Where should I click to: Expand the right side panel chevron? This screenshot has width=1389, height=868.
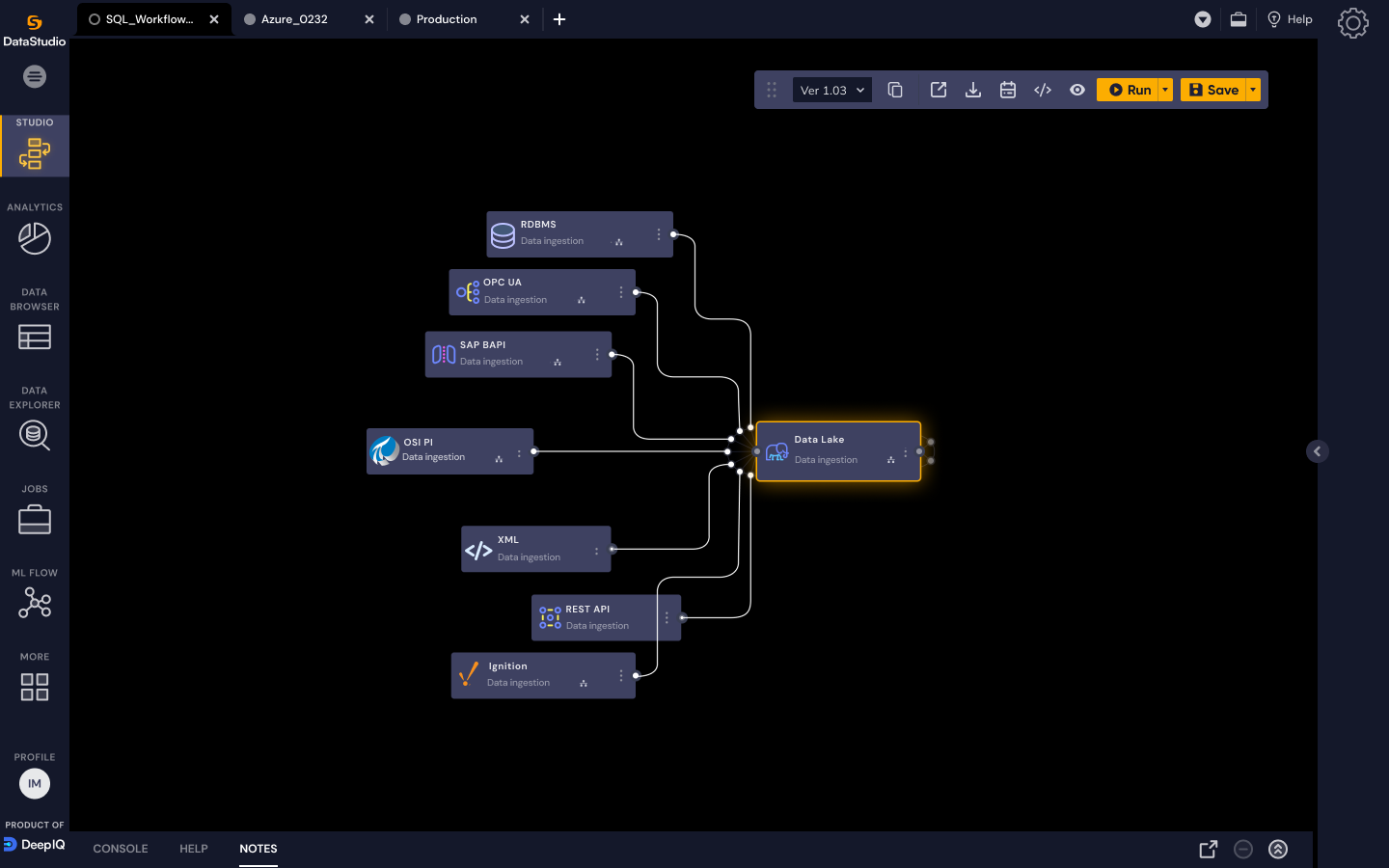1318,451
